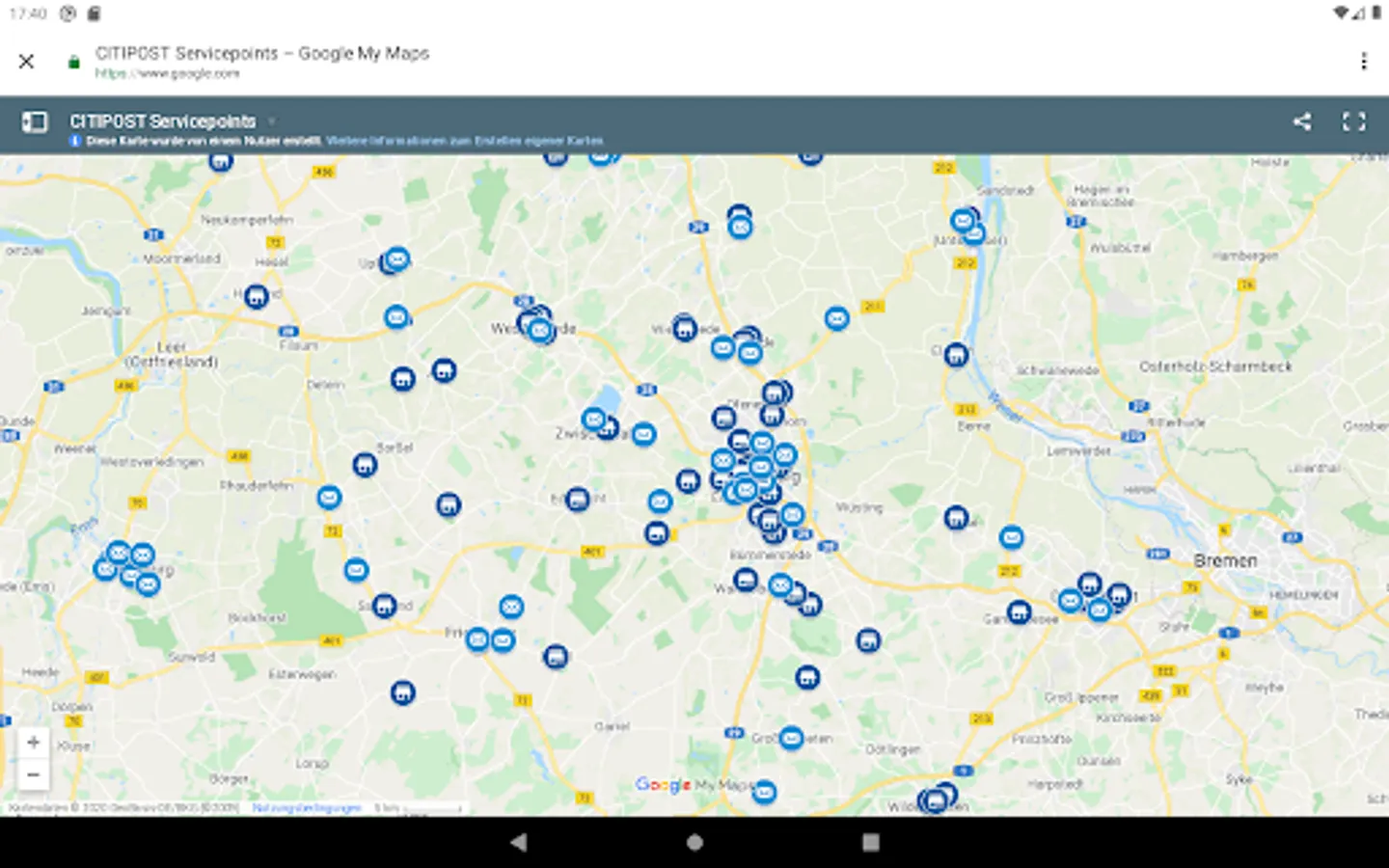Tap the Android recent apps button
This screenshot has width=1389, height=868.
870,842
